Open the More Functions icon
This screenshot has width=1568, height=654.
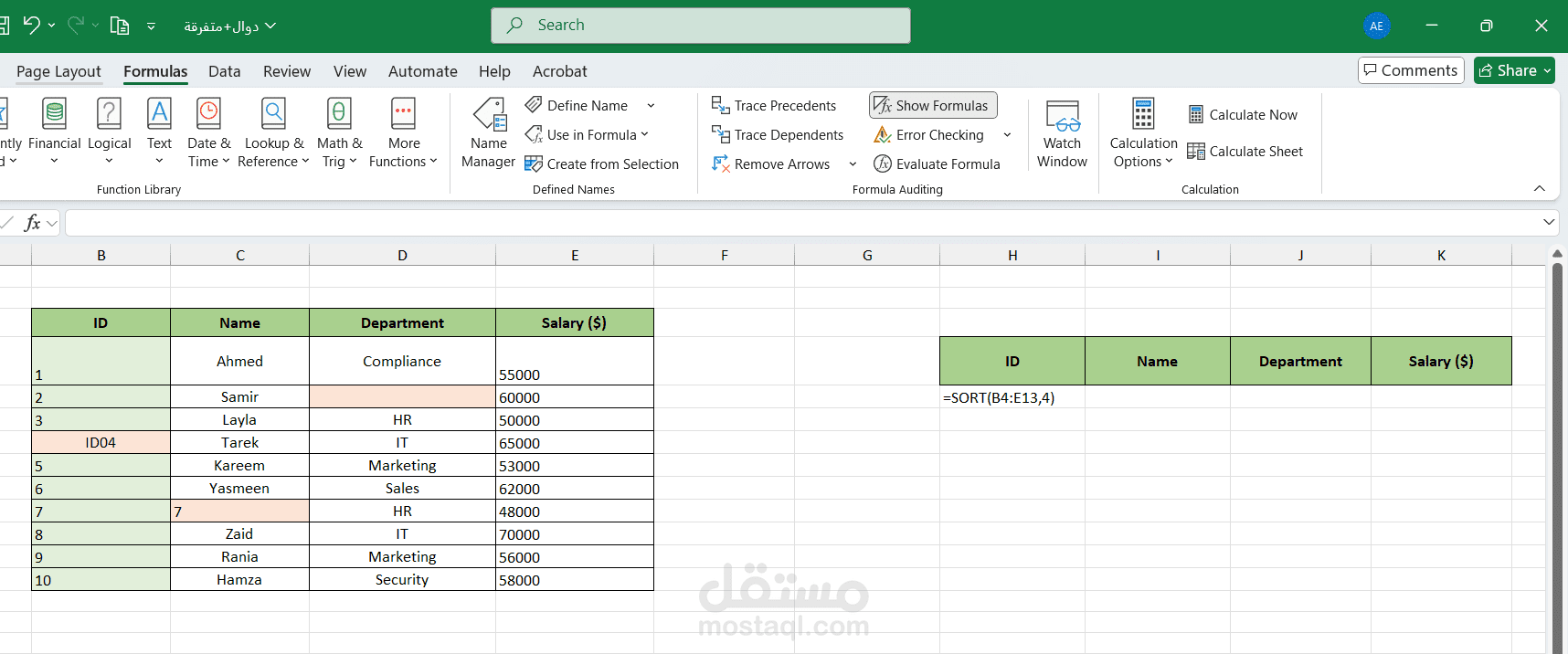[403, 114]
